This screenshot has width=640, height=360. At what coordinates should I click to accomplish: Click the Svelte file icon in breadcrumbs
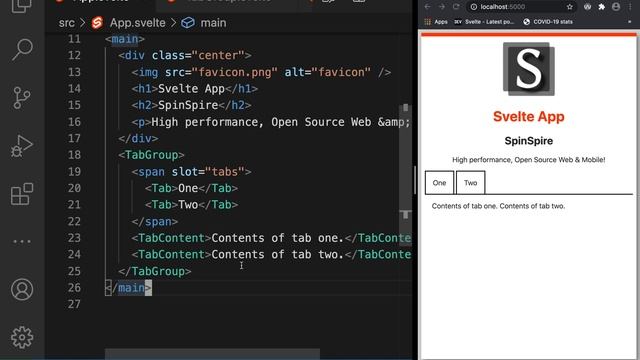point(97,23)
